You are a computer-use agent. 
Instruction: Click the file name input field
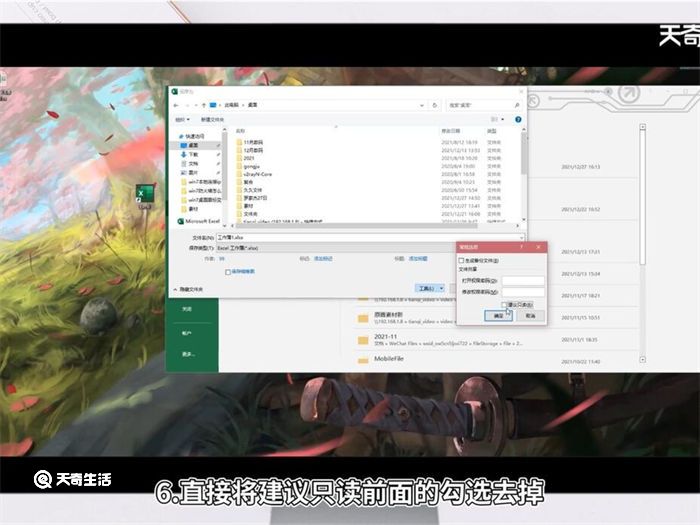tap(366, 238)
